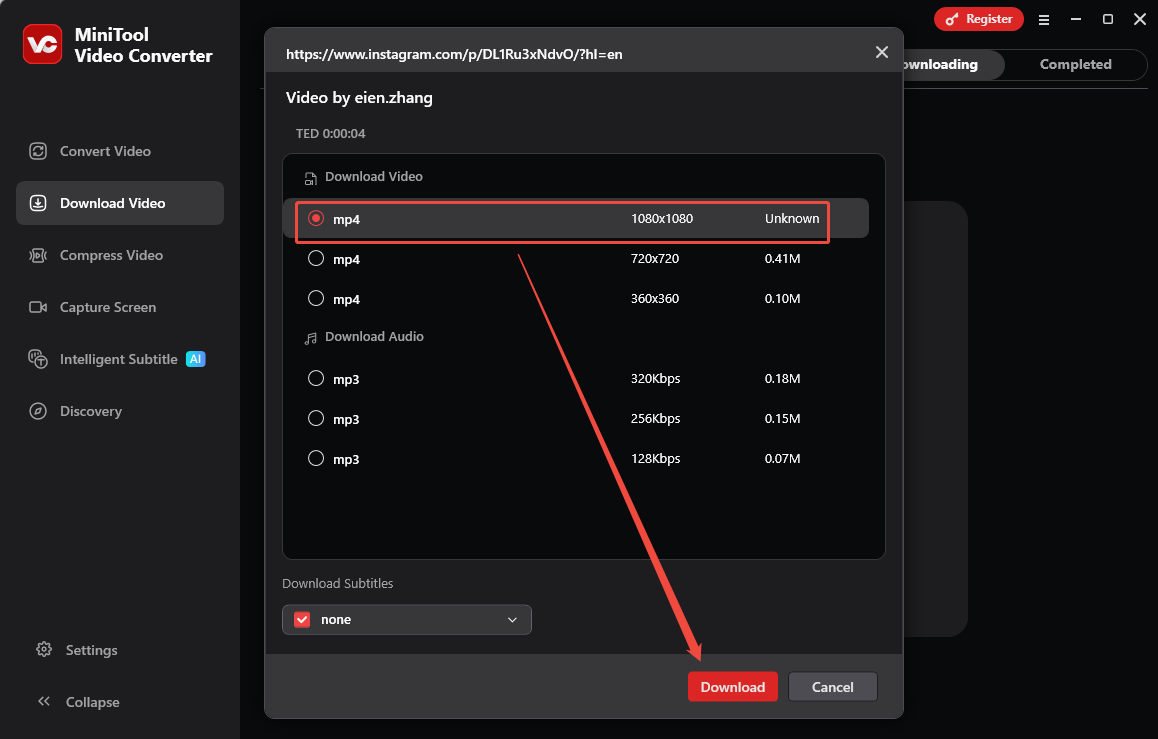
Task: Switch to the Completed tab
Action: 1075,64
